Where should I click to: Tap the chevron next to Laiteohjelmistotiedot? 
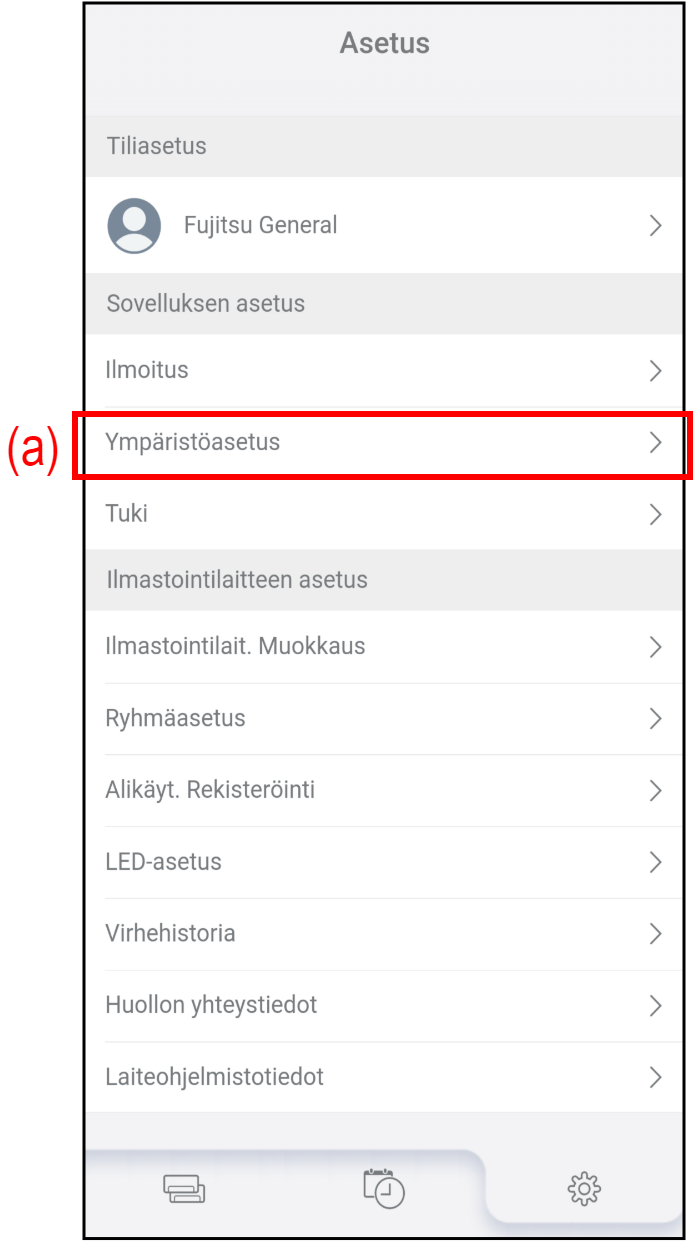[x=656, y=1078]
